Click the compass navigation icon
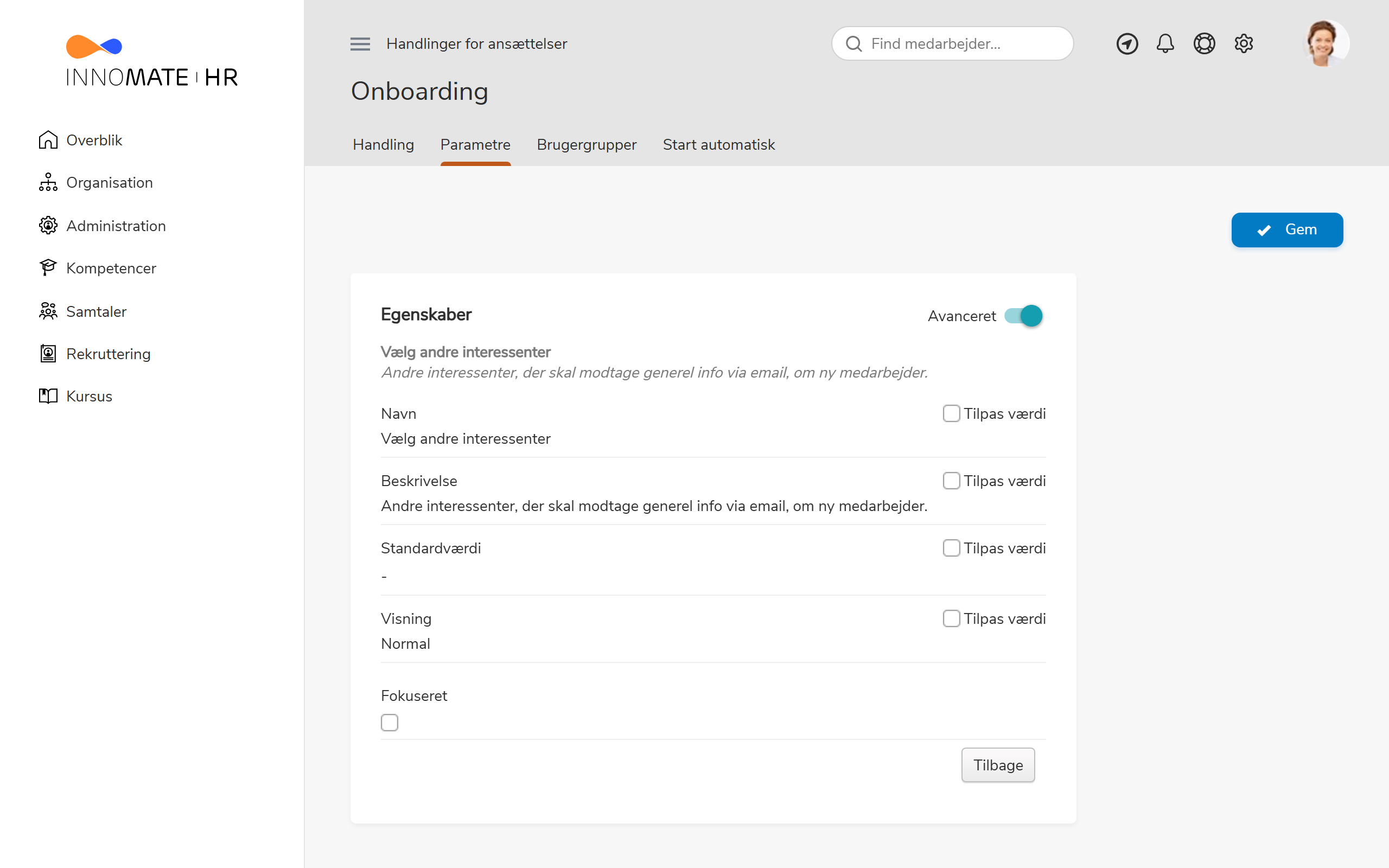Viewport: 1389px width, 868px height. 1127,43
